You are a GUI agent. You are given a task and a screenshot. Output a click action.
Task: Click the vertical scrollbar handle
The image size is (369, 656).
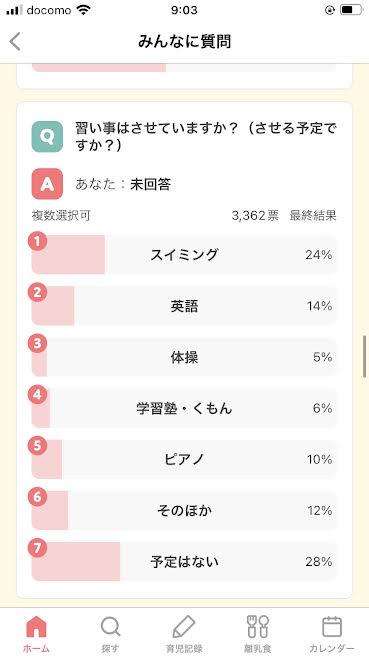point(365,356)
